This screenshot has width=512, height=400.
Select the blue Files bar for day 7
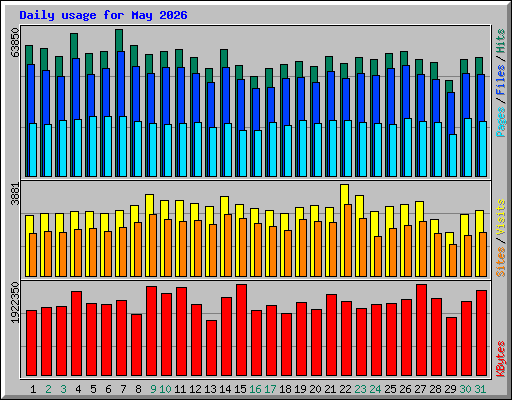121,83
